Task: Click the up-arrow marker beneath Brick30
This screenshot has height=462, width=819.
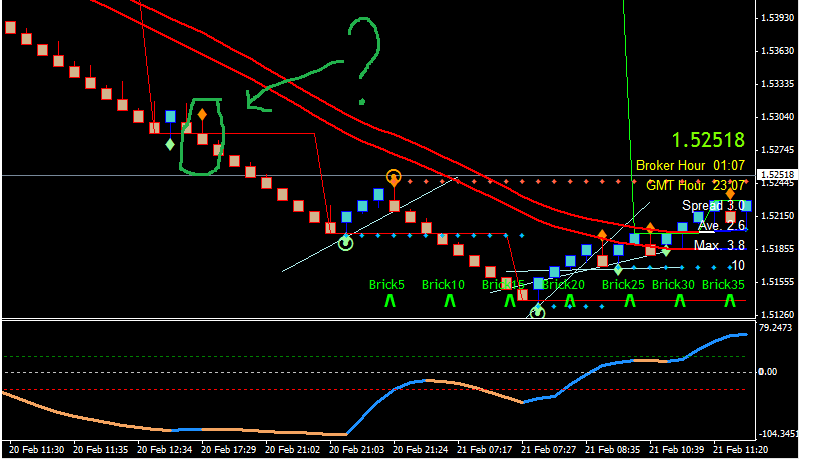Action: [680, 301]
